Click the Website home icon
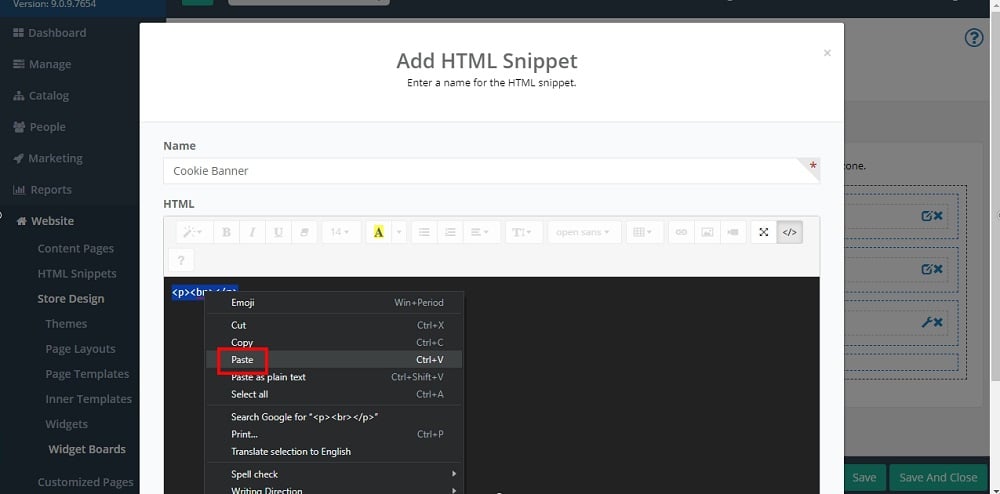This screenshot has width=1000, height=494. tap(22, 221)
